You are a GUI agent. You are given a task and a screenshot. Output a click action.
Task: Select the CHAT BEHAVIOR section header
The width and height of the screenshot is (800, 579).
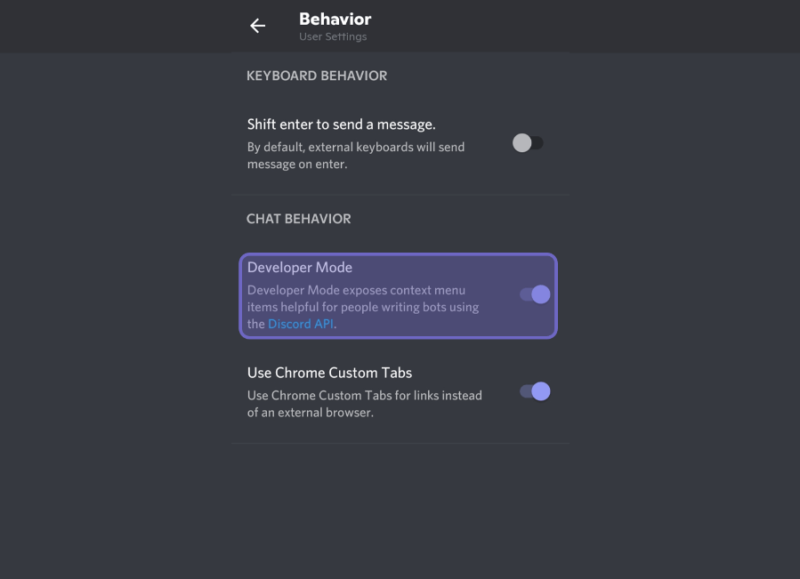[x=298, y=219]
